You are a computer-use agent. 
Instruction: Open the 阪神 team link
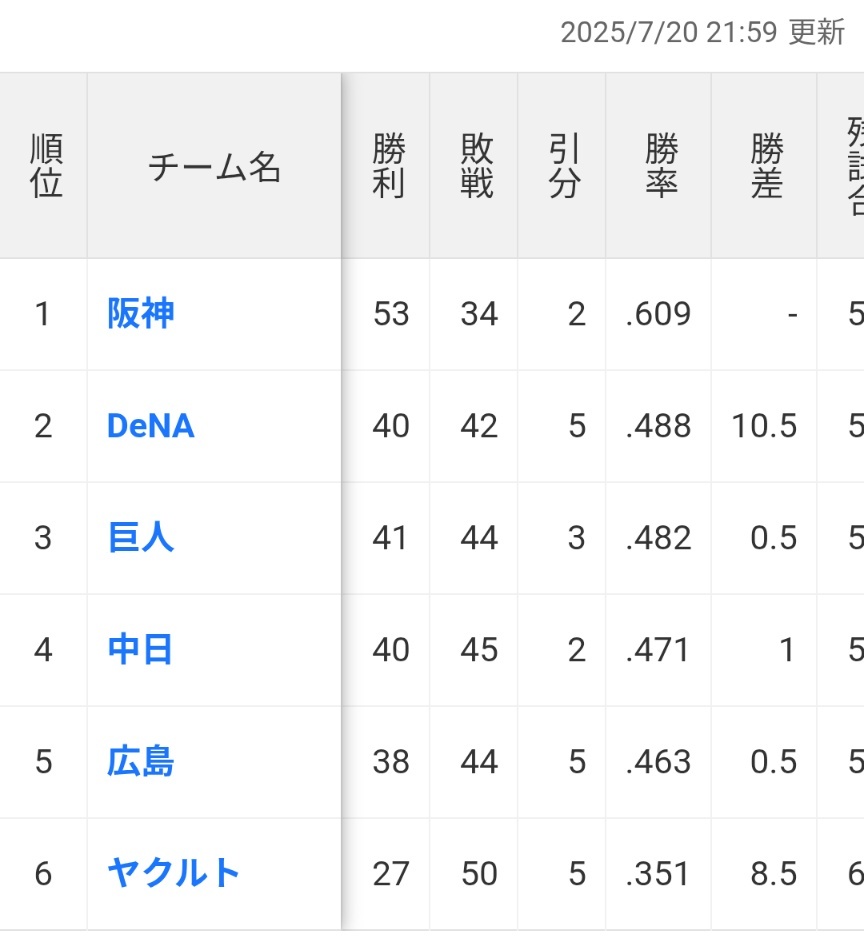[141, 314]
